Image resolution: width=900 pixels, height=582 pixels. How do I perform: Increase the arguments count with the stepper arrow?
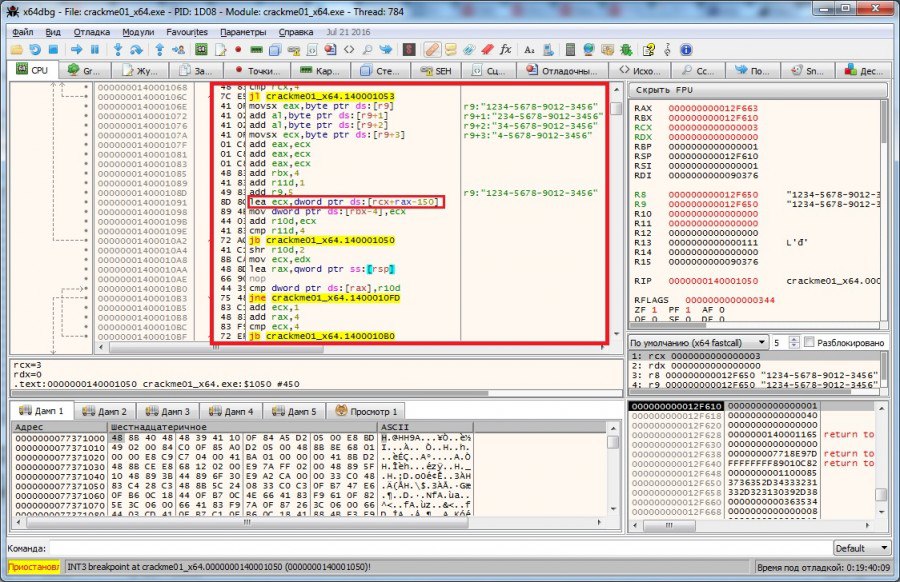[x=793, y=339]
